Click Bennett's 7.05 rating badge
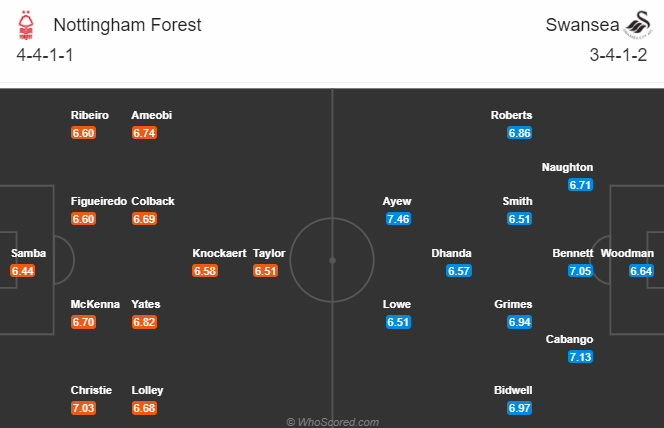This screenshot has height=428, width=664. click(x=580, y=271)
